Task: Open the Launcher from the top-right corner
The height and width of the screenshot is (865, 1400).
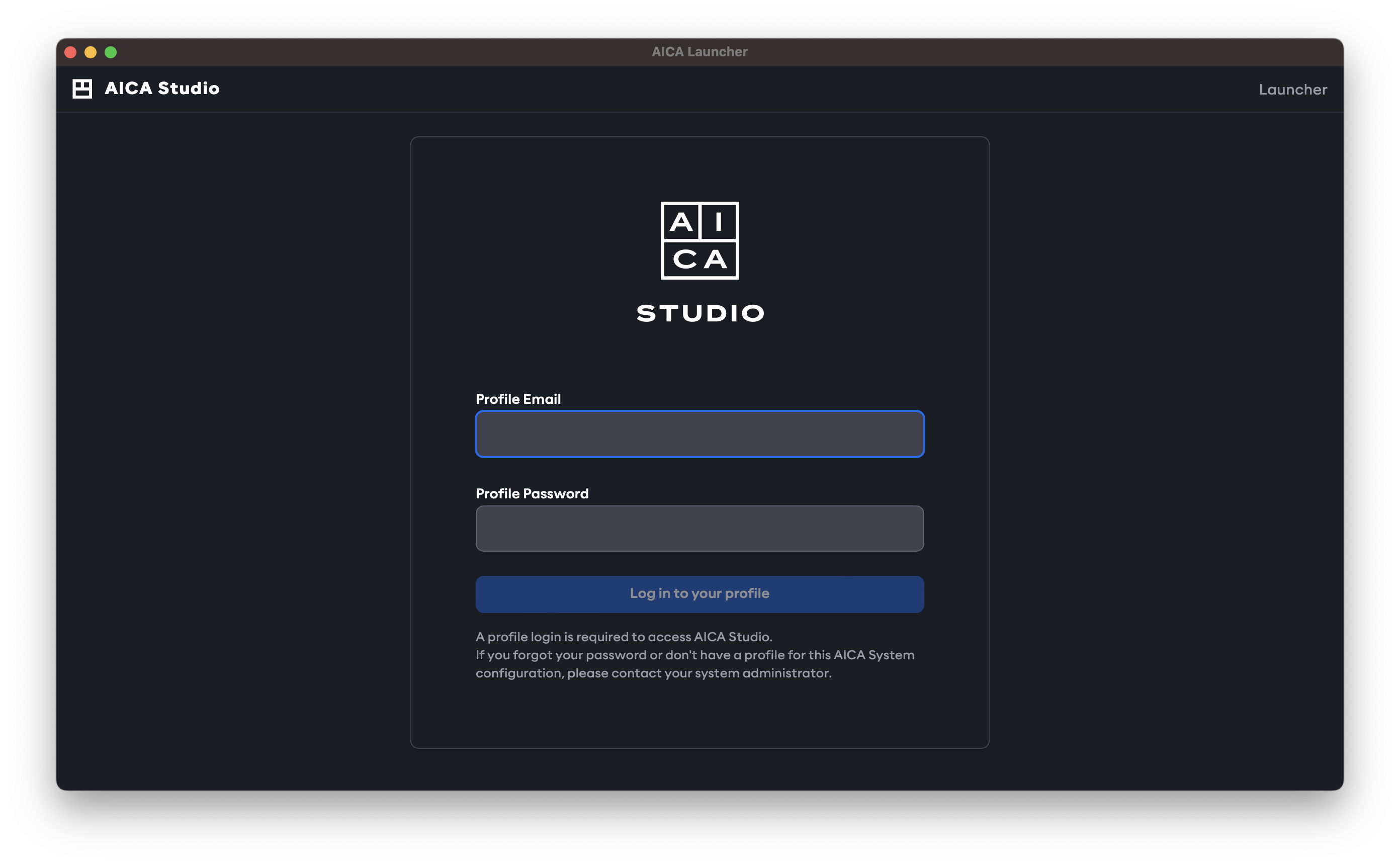Action: pos(1293,89)
